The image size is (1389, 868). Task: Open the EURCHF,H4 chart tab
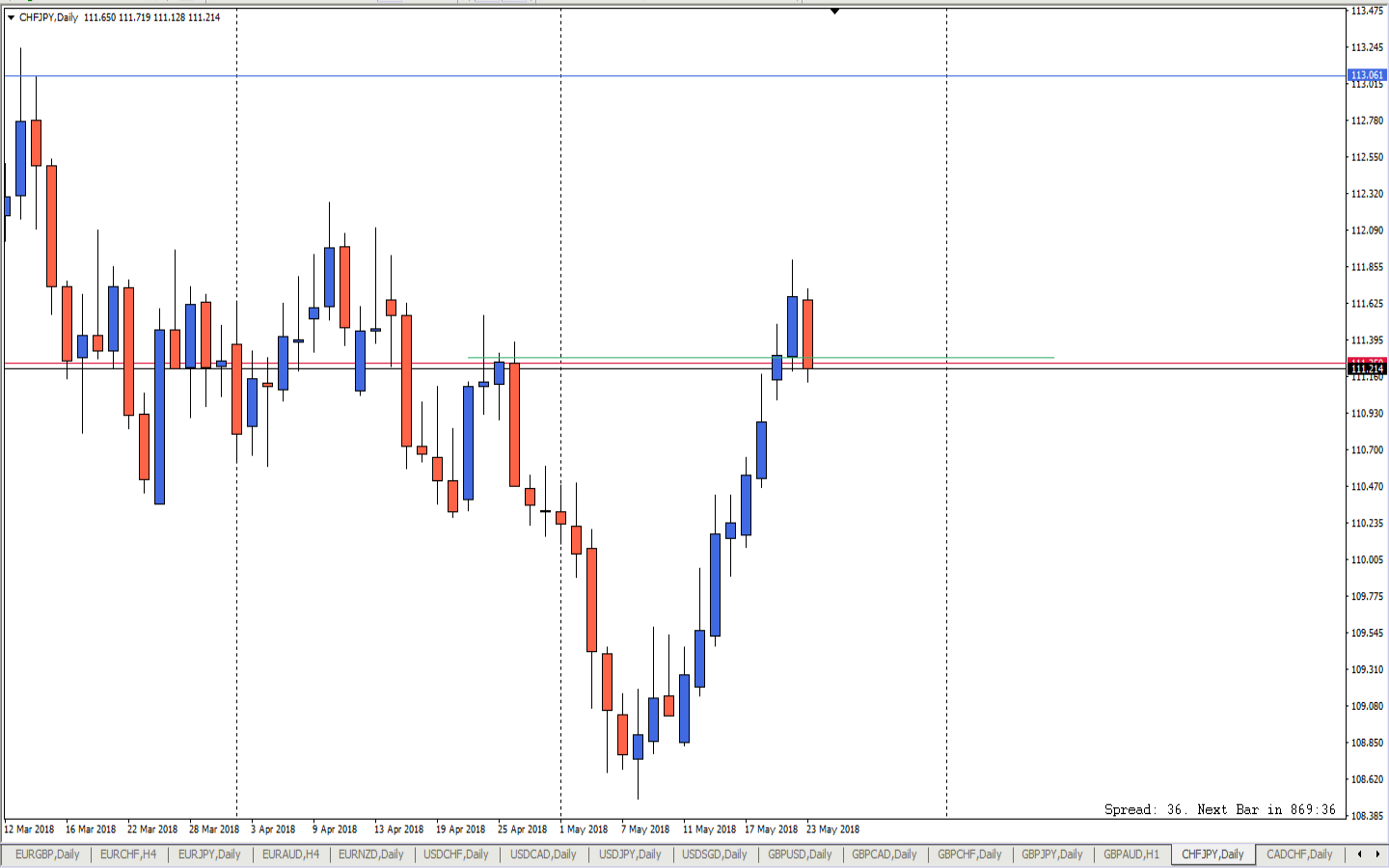pos(128,854)
